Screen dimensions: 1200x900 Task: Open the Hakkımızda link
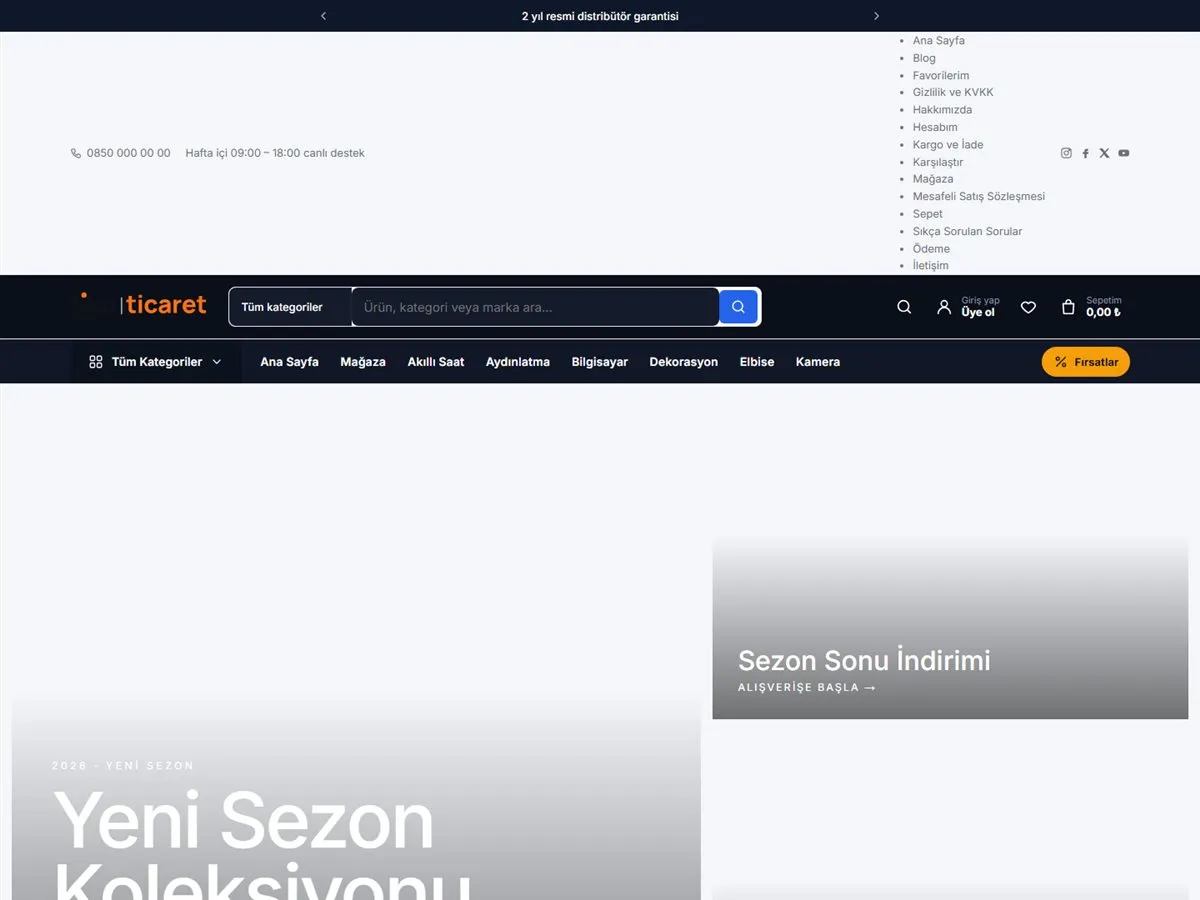[x=942, y=110]
